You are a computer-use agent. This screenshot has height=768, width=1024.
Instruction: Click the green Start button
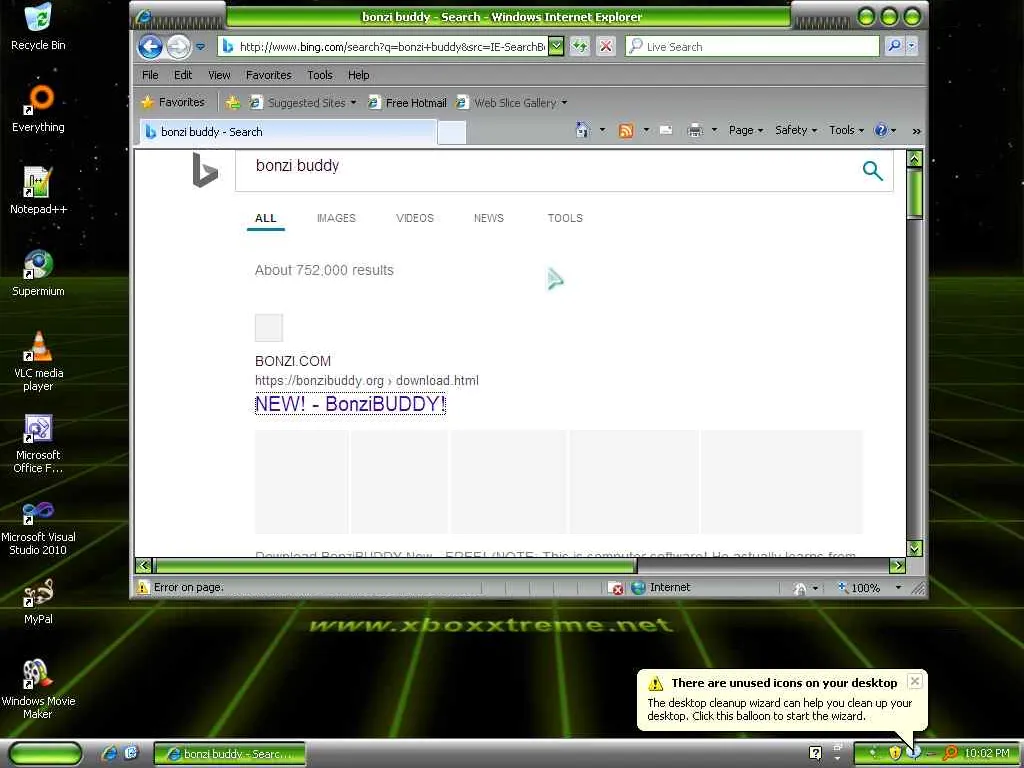(x=46, y=753)
